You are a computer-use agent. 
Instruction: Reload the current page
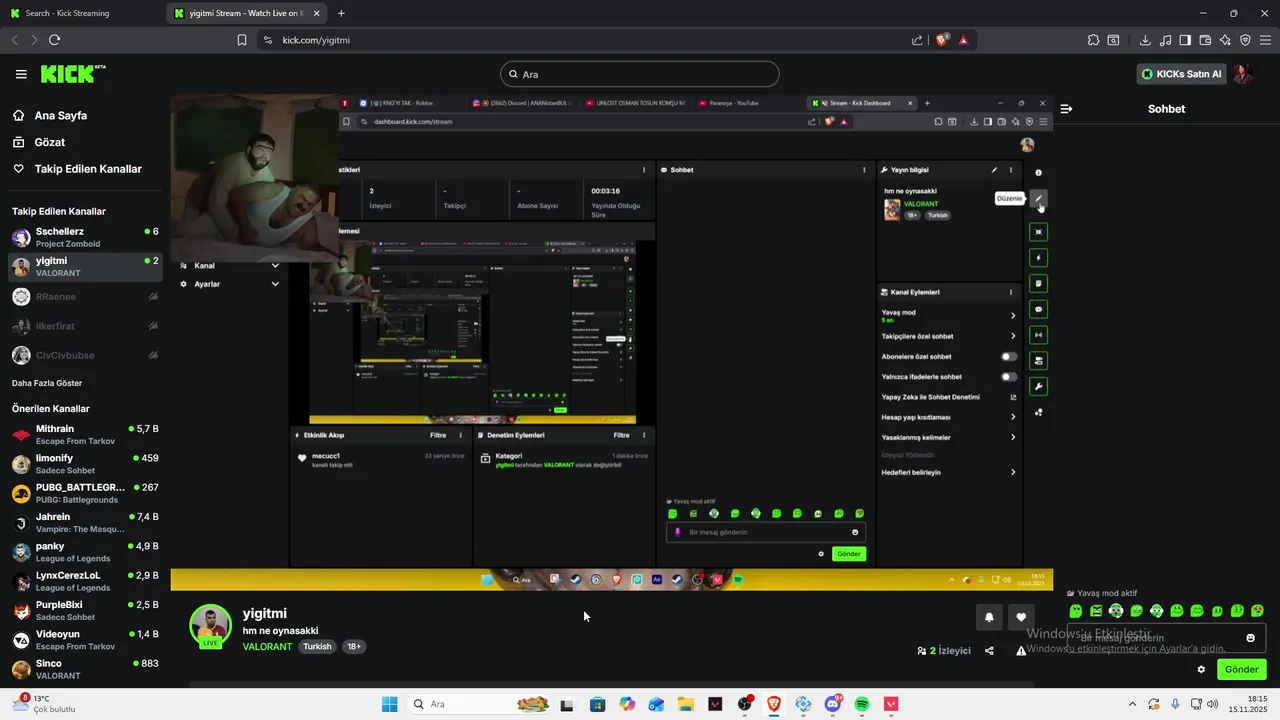(54, 40)
